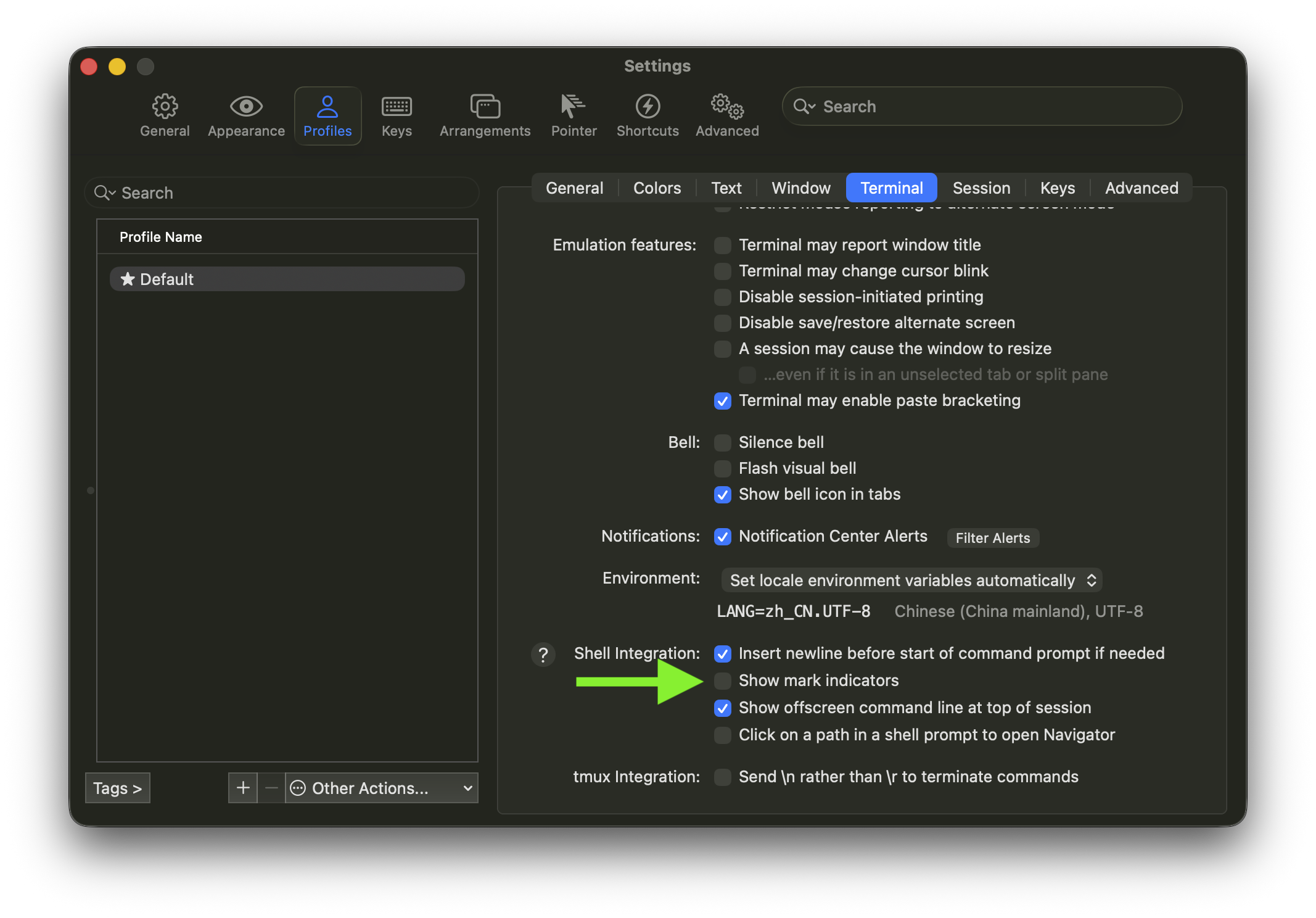Enable Show mark indicators checkbox
Image resolution: width=1316 pixels, height=918 pixels.
tap(723, 681)
